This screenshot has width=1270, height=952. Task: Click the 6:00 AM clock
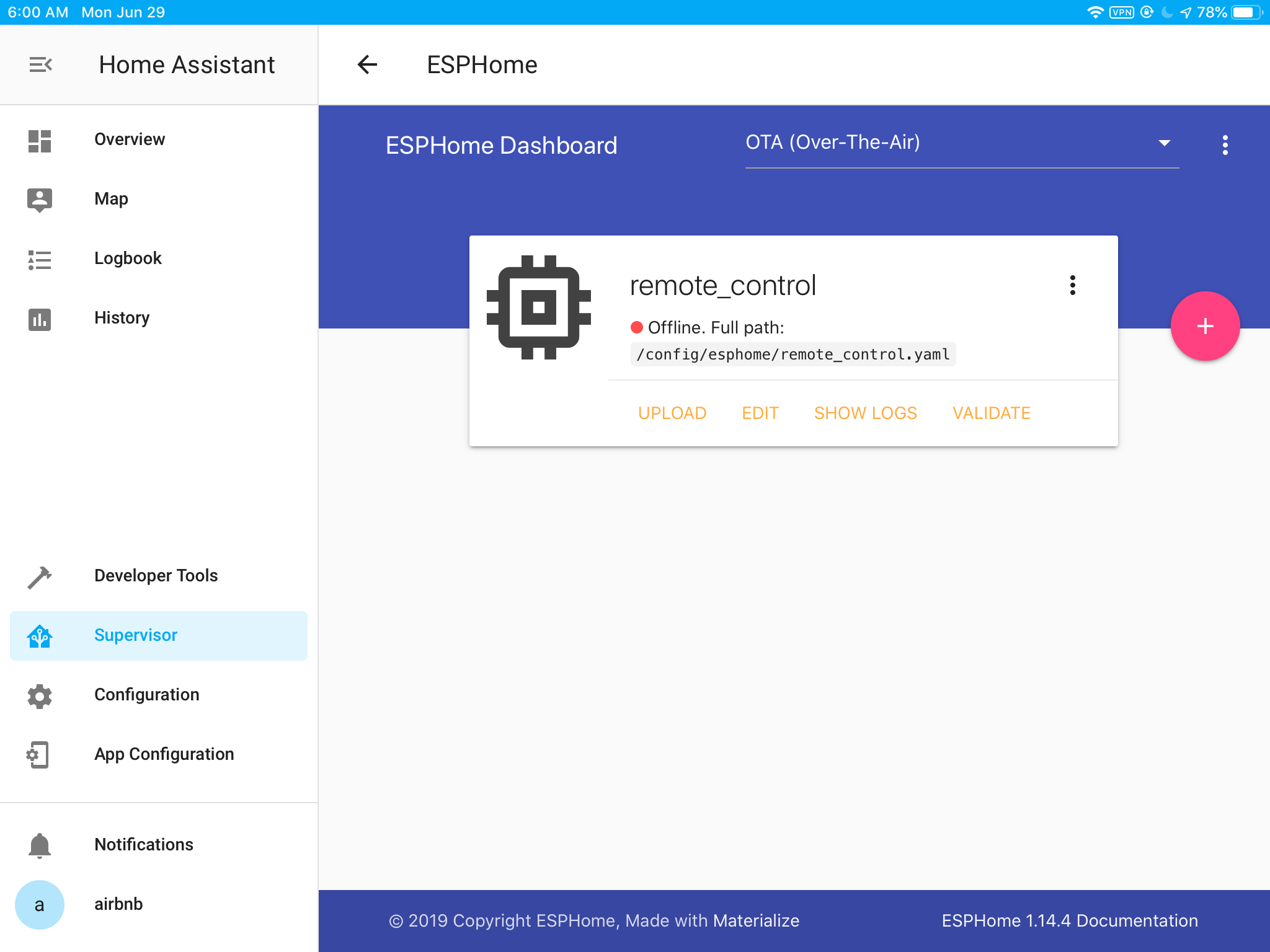tap(38, 12)
